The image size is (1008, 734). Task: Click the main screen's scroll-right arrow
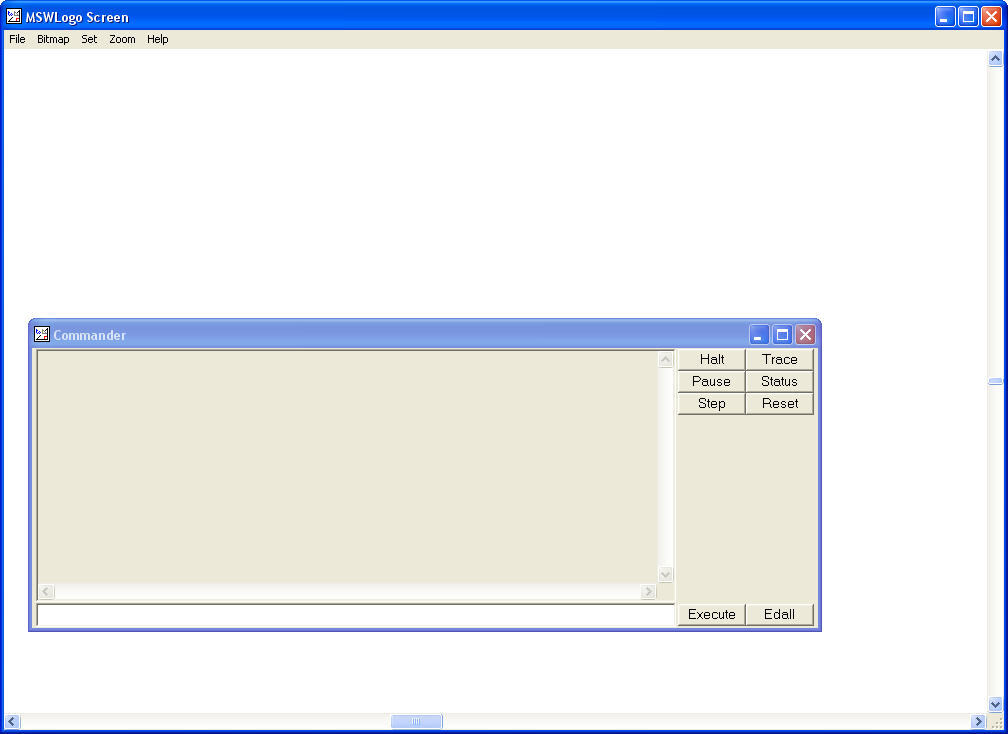pyautogui.click(x=978, y=721)
